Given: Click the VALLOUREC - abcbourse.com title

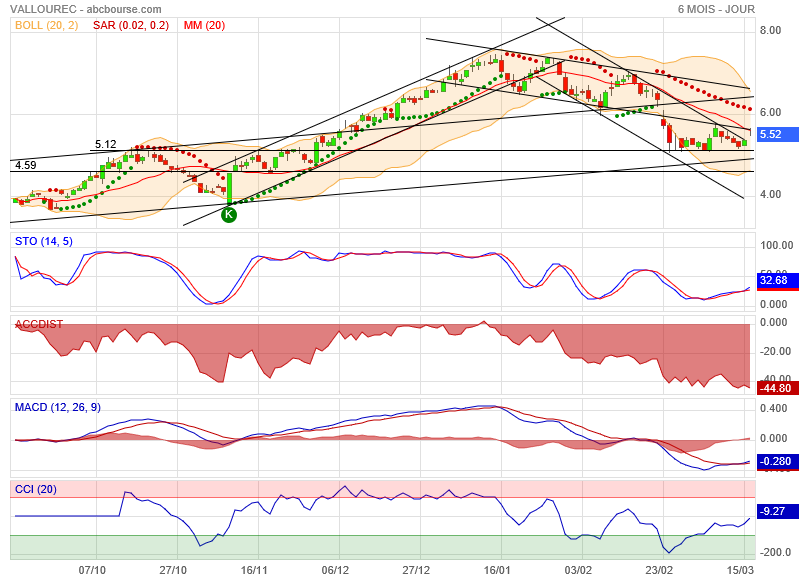Looking at the screenshot, I should 86,9.
